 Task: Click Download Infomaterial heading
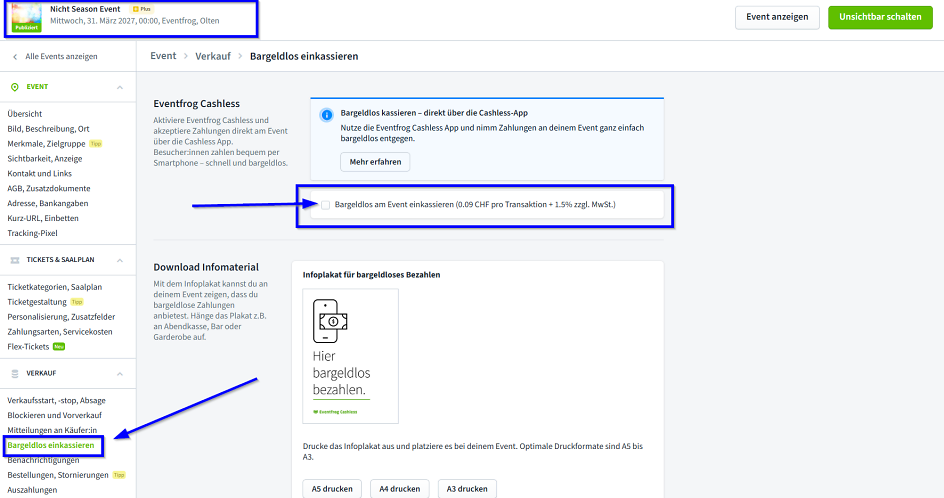[x=206, y=267]
